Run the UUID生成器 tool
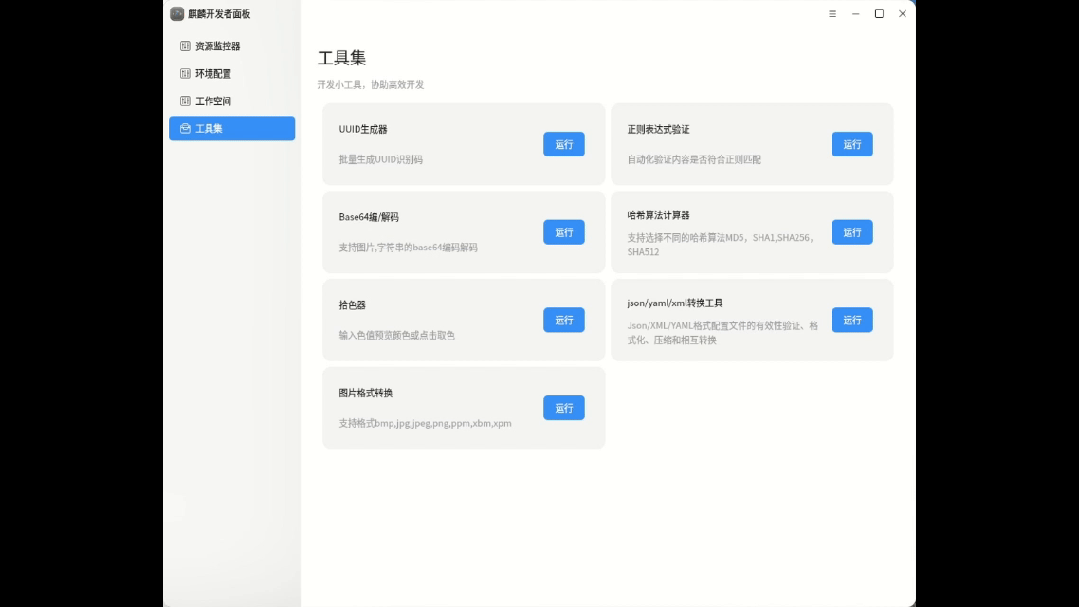 564,144
